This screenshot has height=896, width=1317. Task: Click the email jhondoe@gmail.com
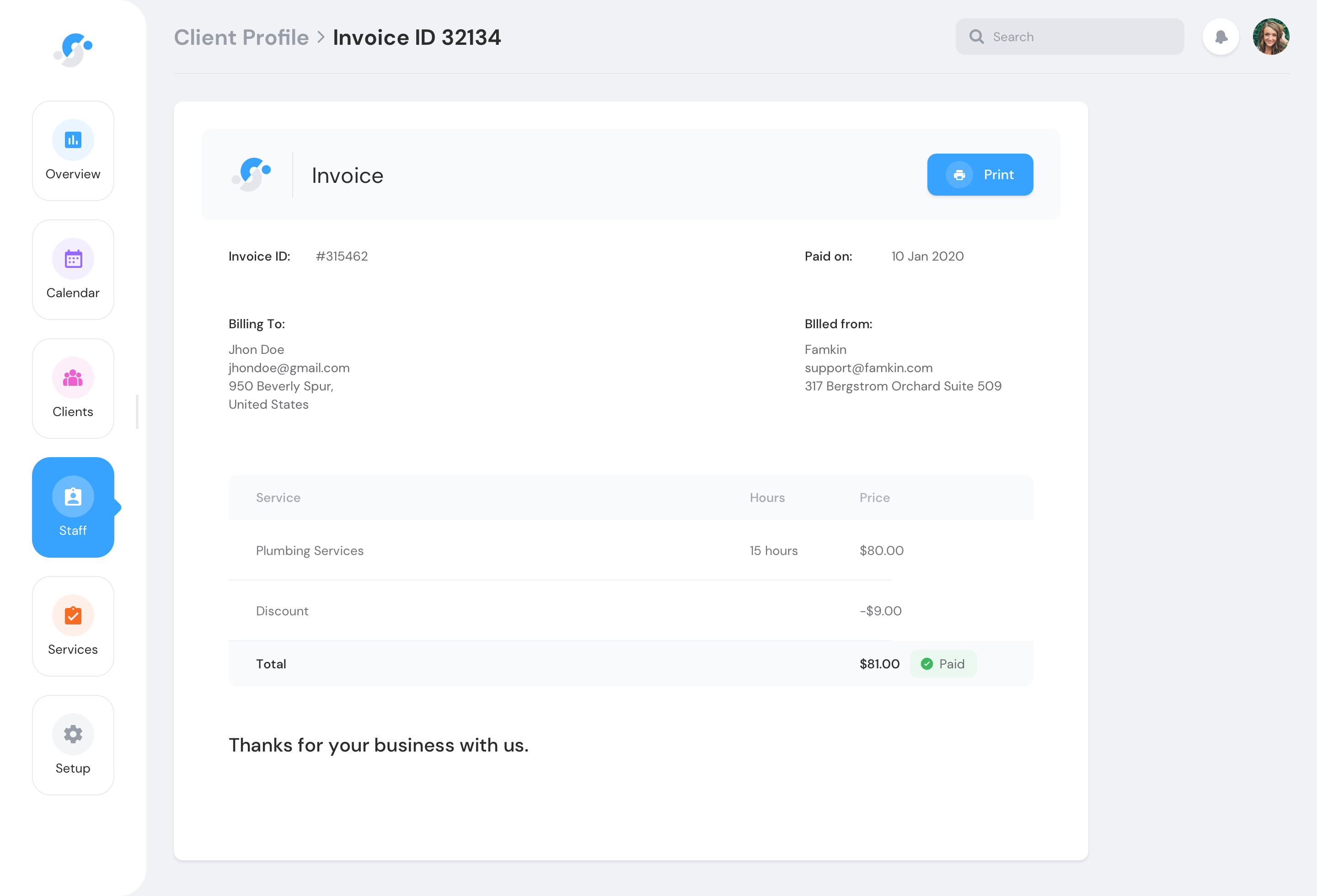pyautogui.click(x=289, y=368)
